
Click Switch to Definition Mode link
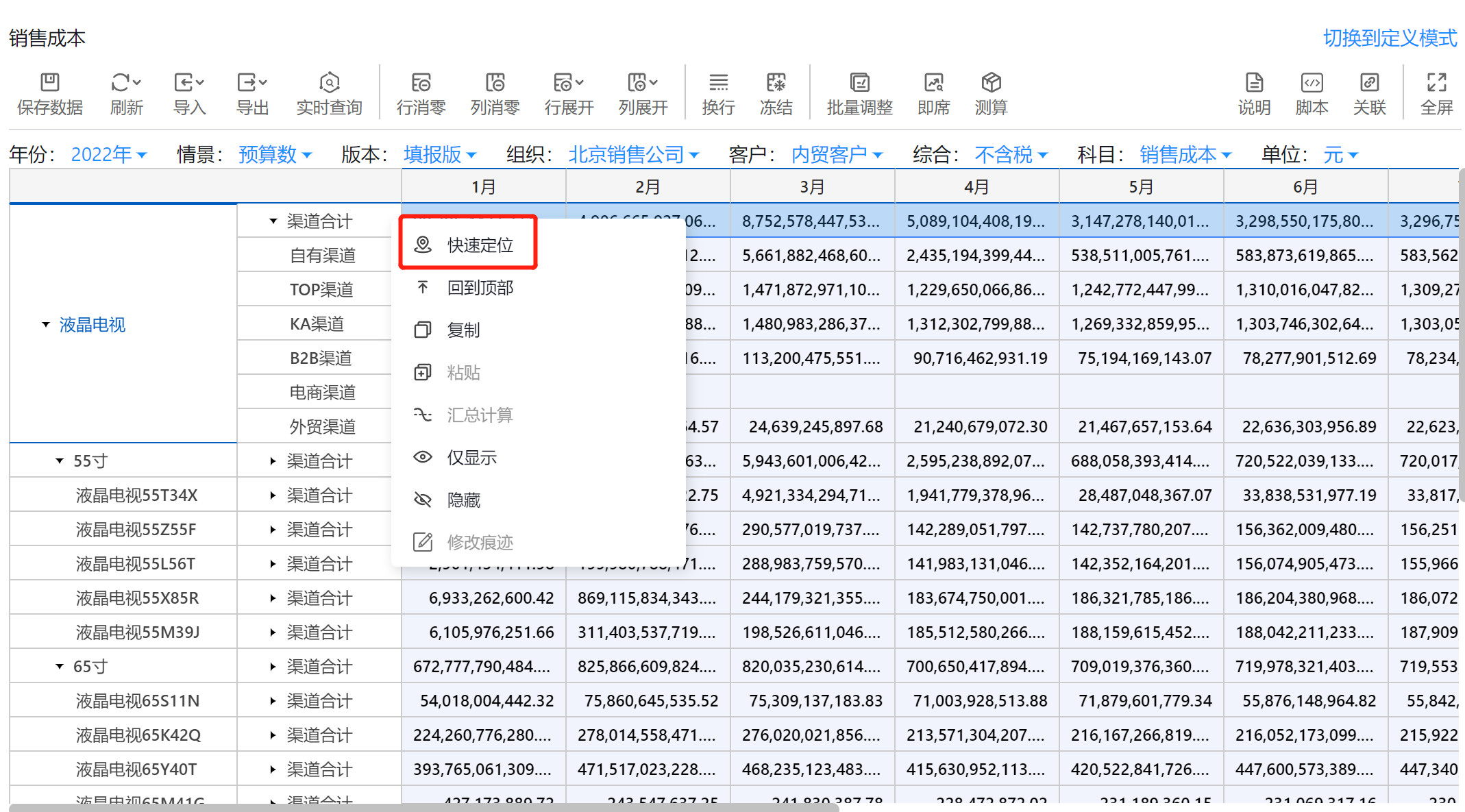1389,38
